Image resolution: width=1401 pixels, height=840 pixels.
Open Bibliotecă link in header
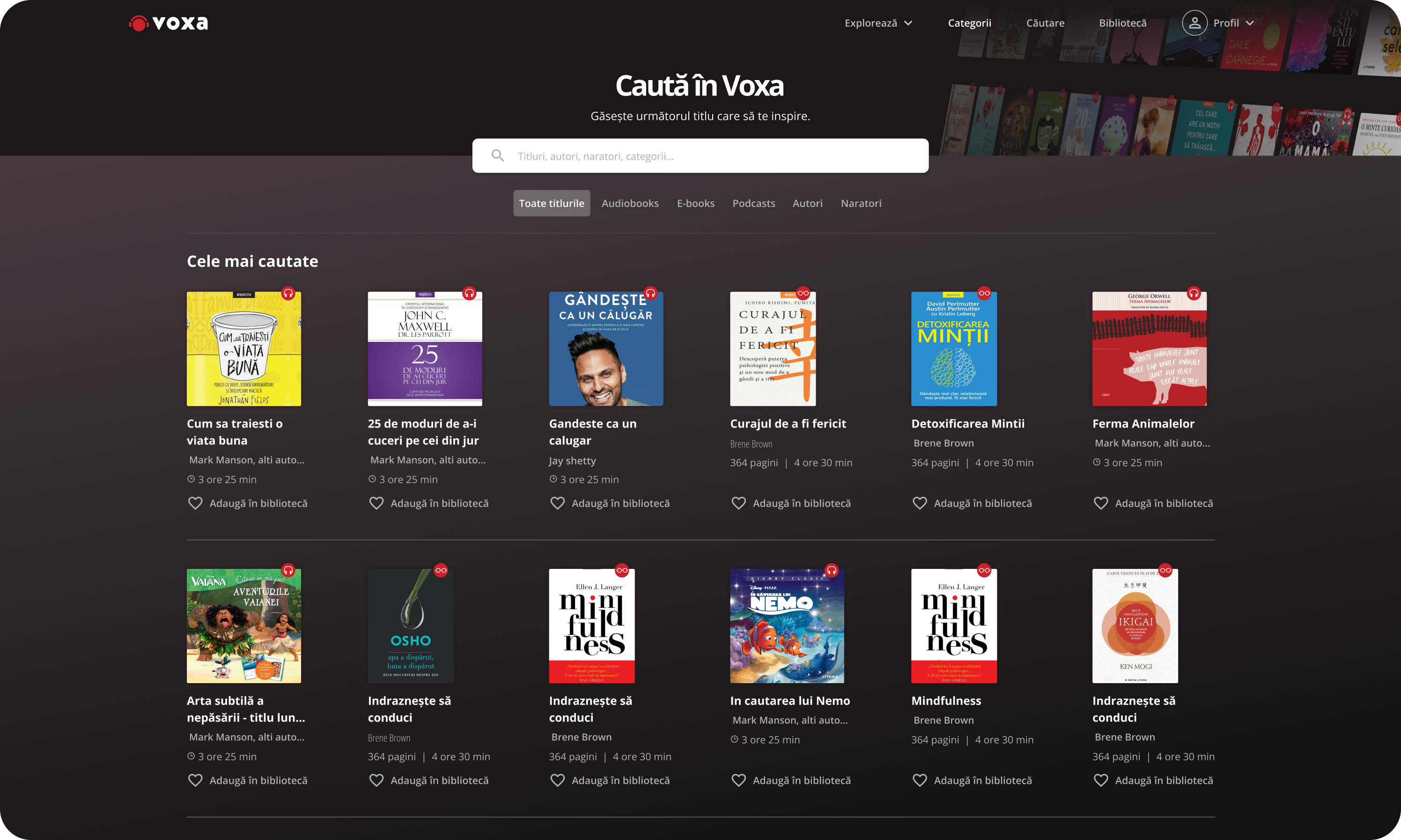[1122, 23]
